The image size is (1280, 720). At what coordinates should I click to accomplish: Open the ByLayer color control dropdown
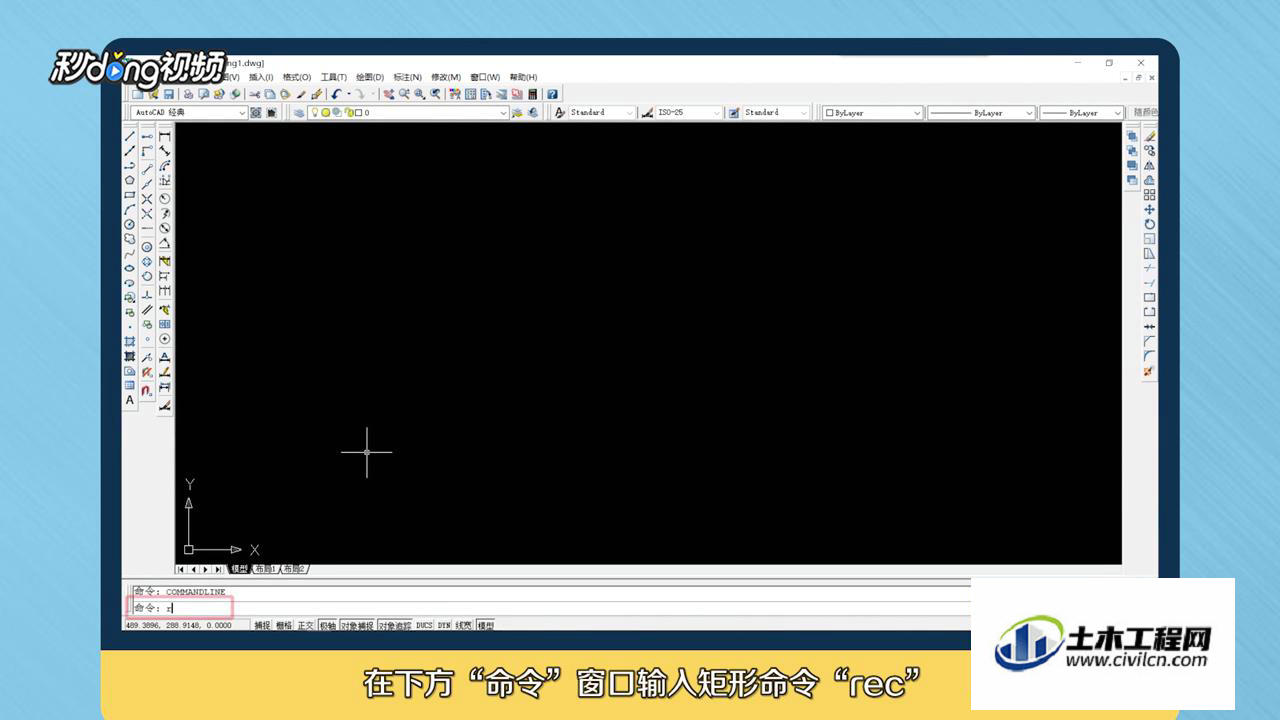point(917,113)
